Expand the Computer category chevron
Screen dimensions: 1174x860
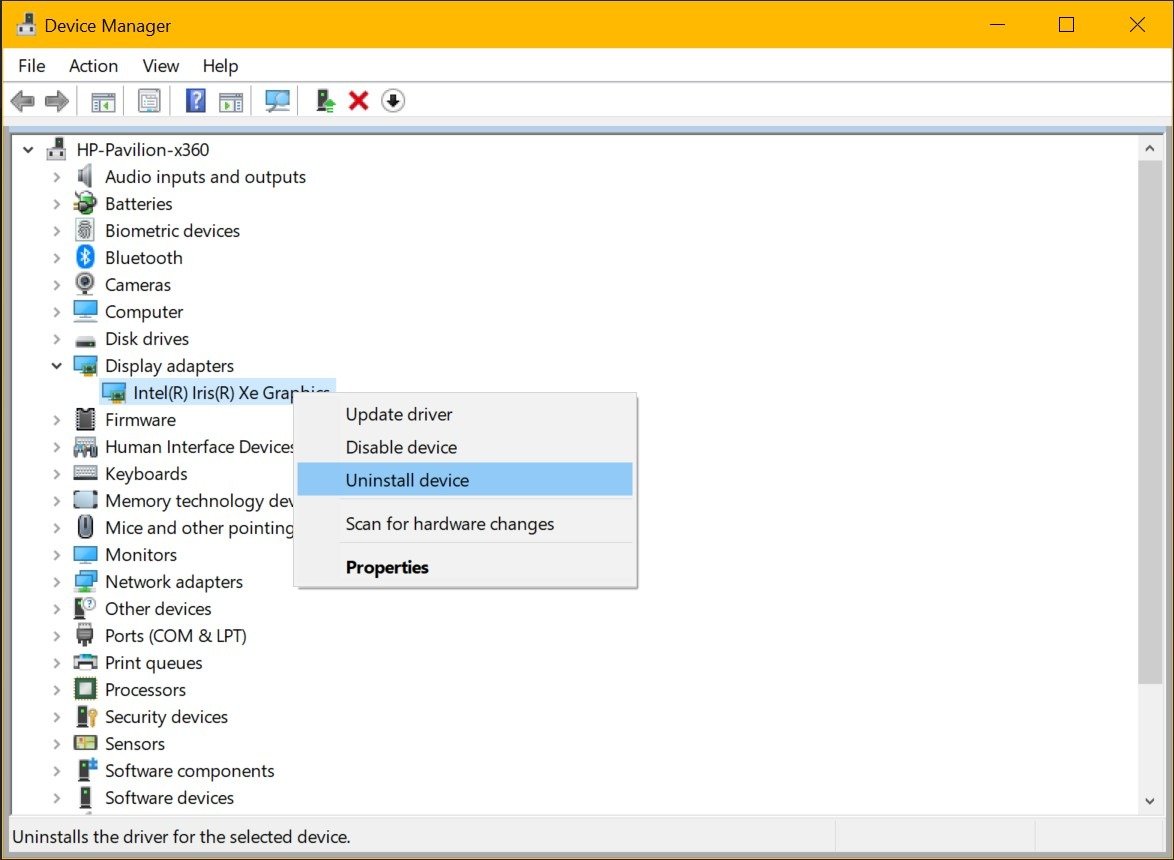click(x=56, y=312)
